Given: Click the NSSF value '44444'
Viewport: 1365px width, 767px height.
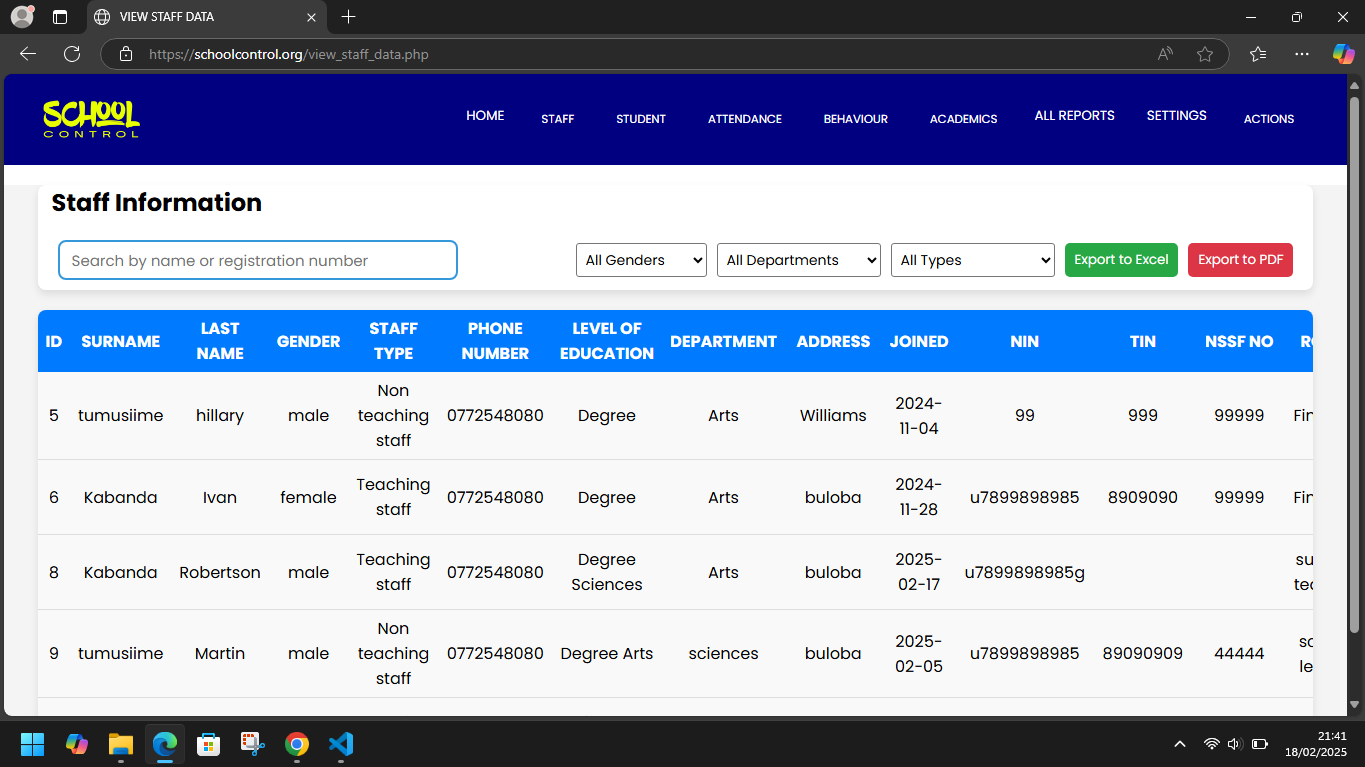Looking at the screenshot, I should [x=1239, y=653].
